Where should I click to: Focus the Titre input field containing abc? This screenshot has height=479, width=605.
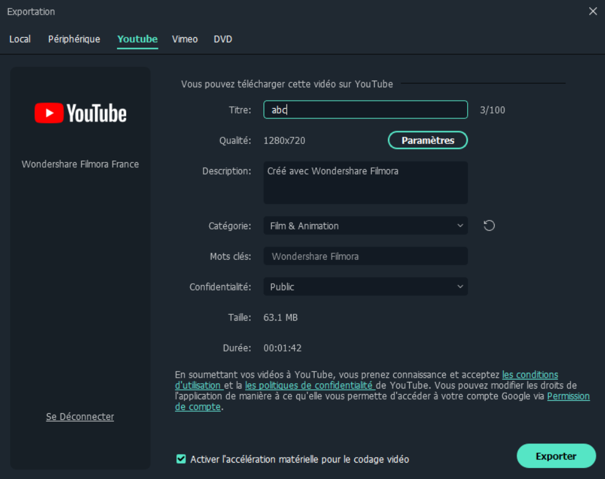(365, 110)
